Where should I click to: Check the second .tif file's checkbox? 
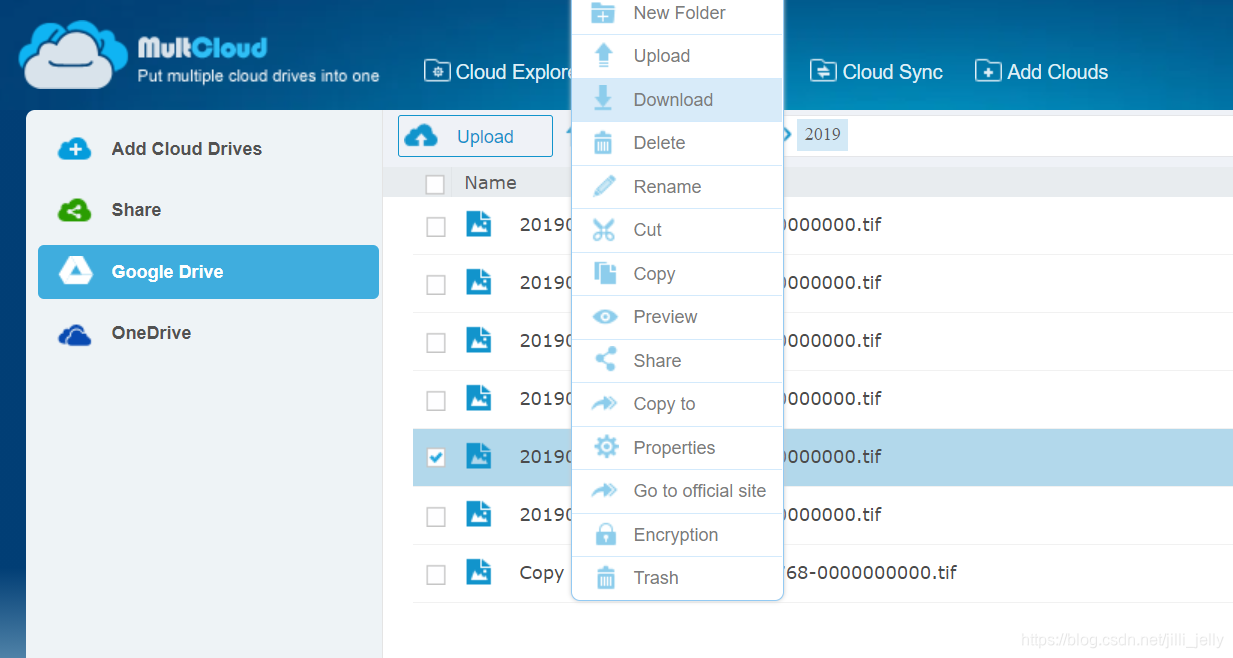[436, 285]
